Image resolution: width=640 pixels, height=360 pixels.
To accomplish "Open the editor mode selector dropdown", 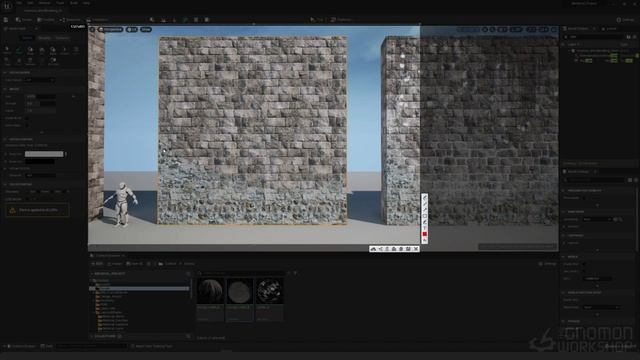I will coord(24,20).
